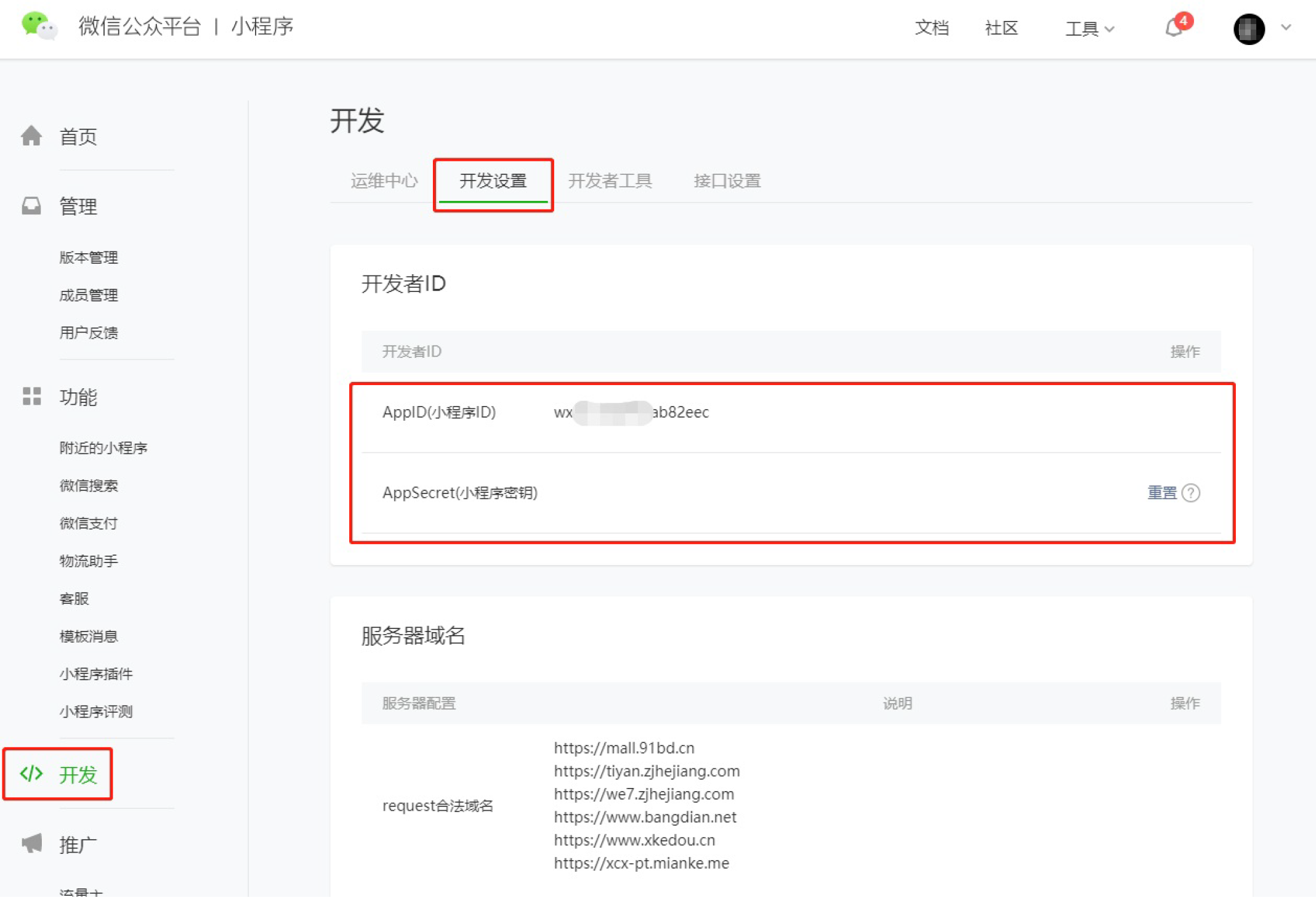Click 小程序 text in header
The image size is (1316, 897).
tap(262, 26)
